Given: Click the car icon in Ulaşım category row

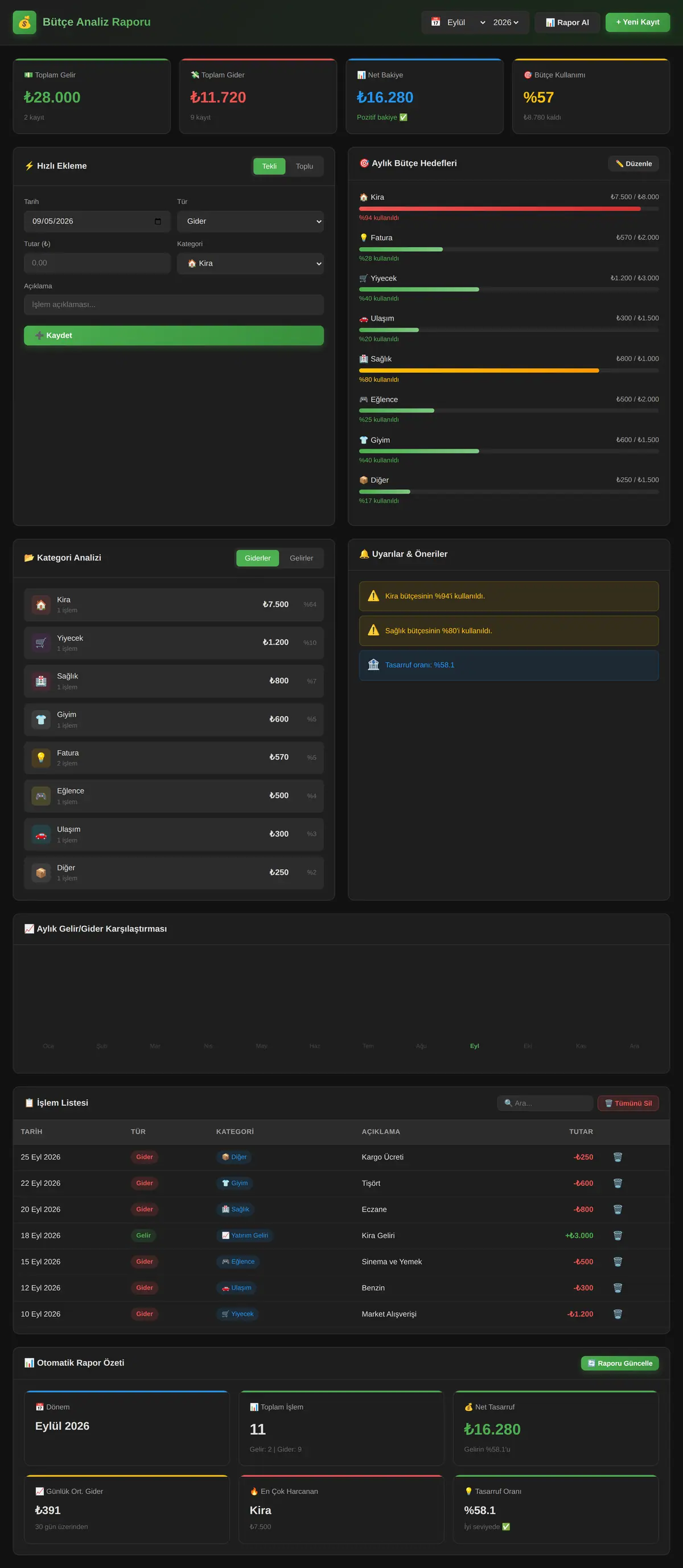Looking at the screenshot, I should pos(41,834).
